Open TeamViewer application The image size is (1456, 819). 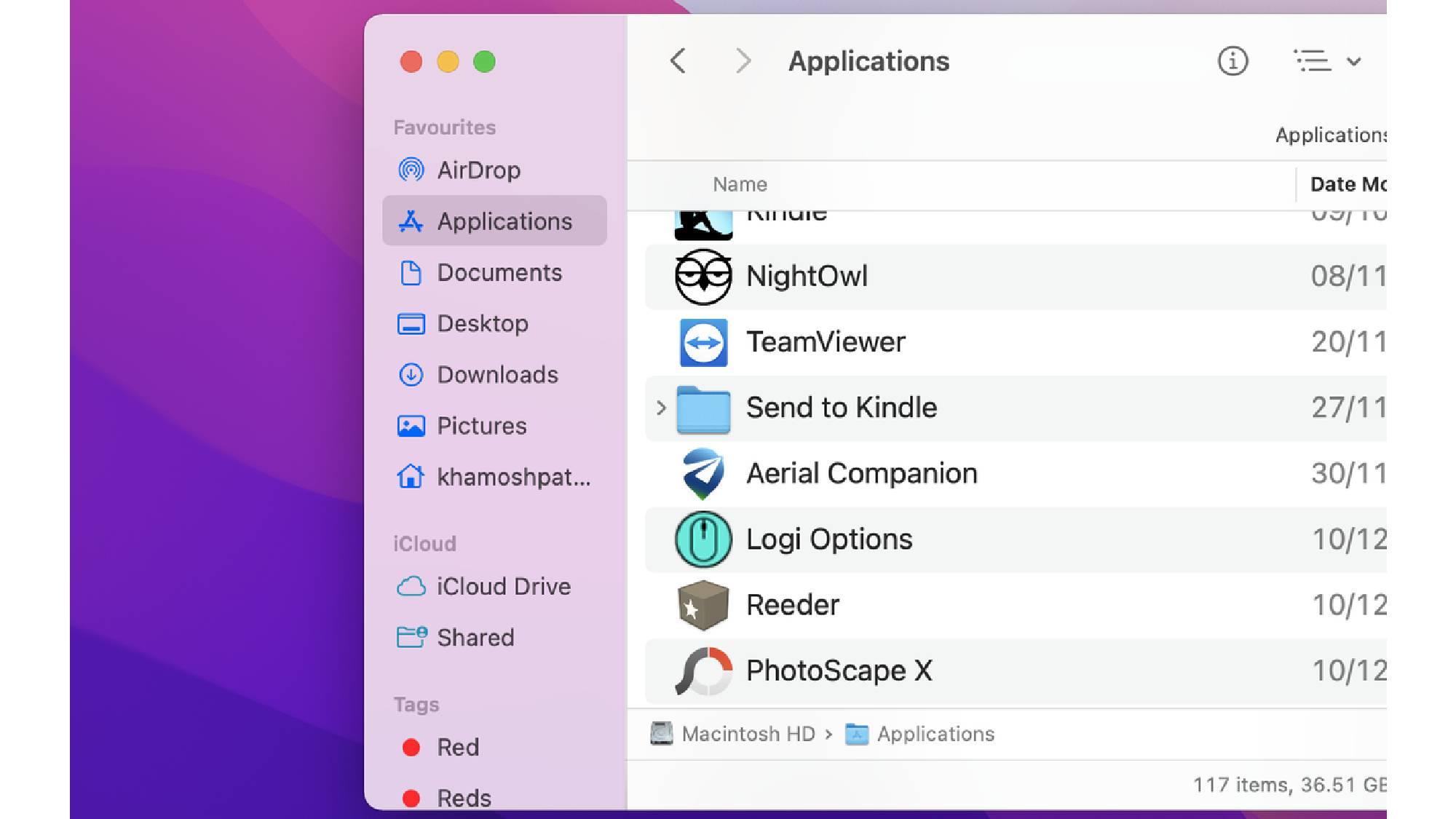pos(825,341)
